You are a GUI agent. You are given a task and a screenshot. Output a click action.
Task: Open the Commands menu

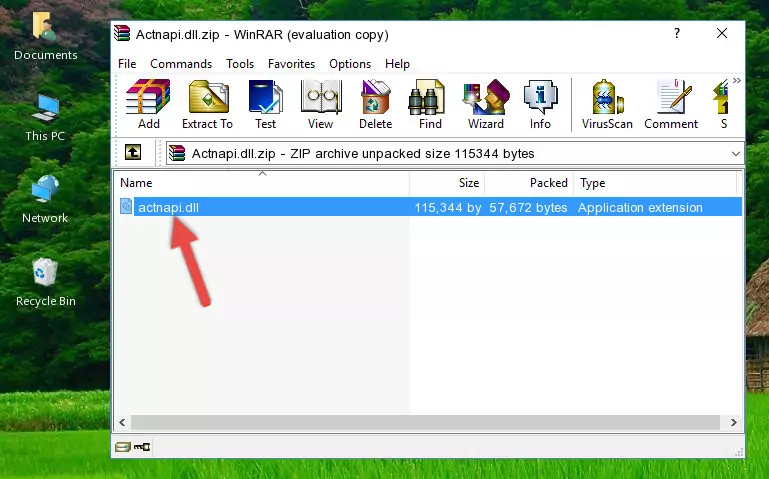tap(181, 64)
